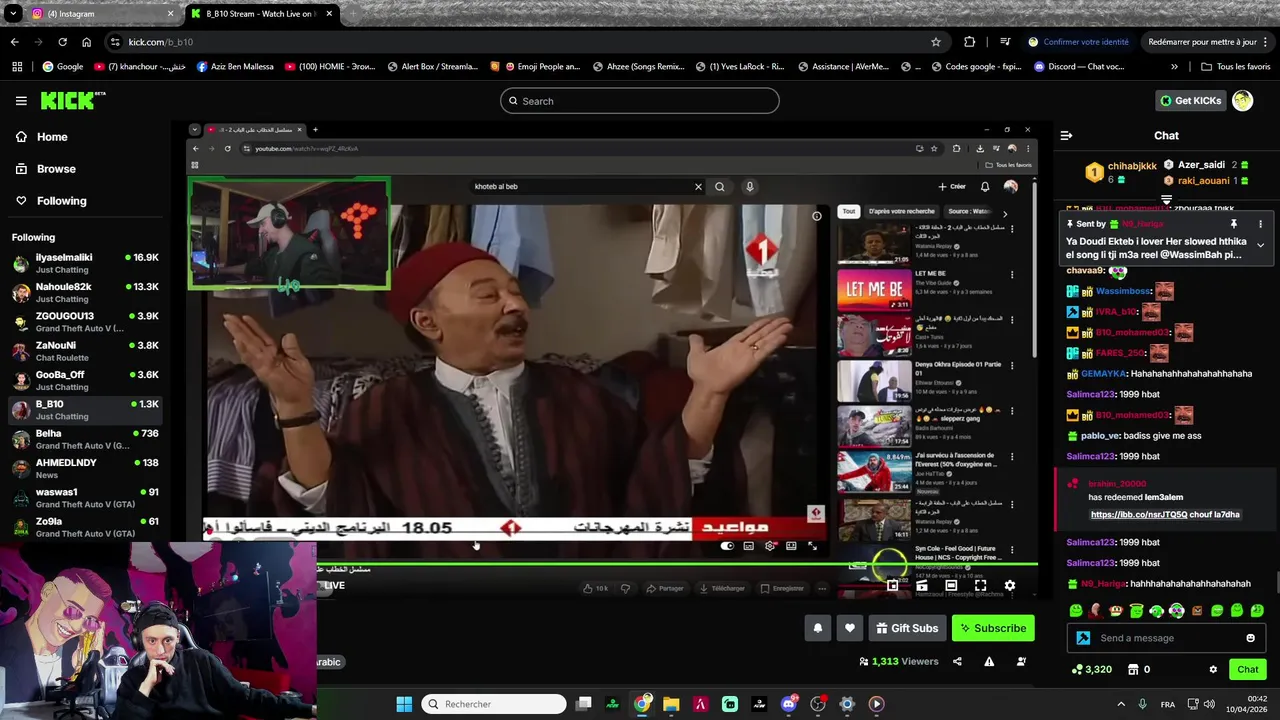Viewport: 1280px width, 720px height.
Task: Click the Gift Subs button
Action: click(x=907, y=628)
